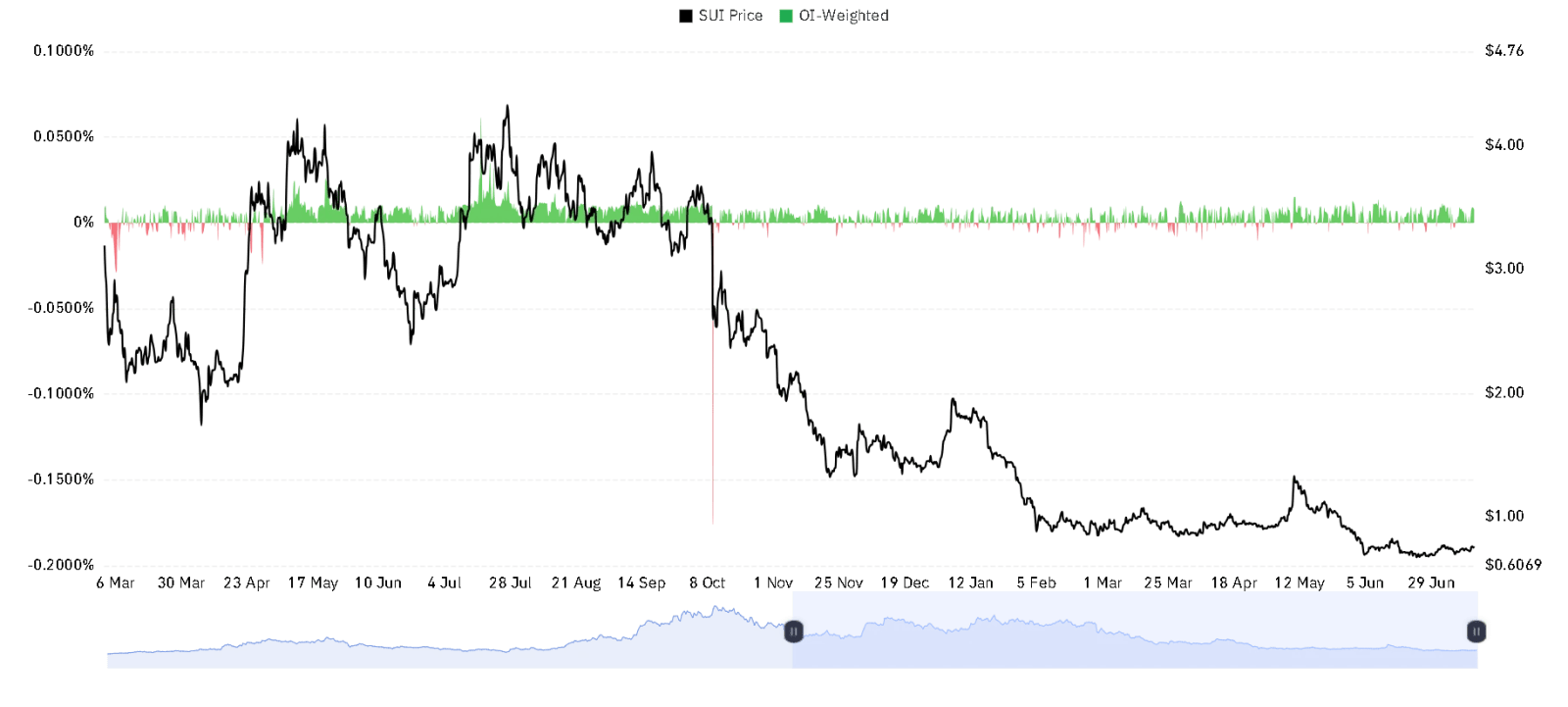Click the 21 Aug date label
This screenshot has height=707, width=1568.
coord(576,582)
